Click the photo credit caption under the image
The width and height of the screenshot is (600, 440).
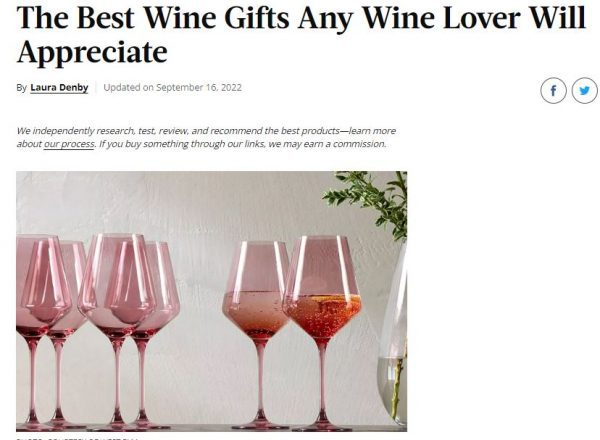tap(77, 438)
